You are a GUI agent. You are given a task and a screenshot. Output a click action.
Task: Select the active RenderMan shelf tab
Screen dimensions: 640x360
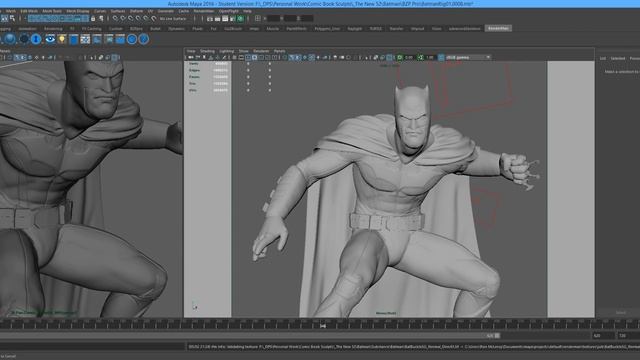point(498,29)
